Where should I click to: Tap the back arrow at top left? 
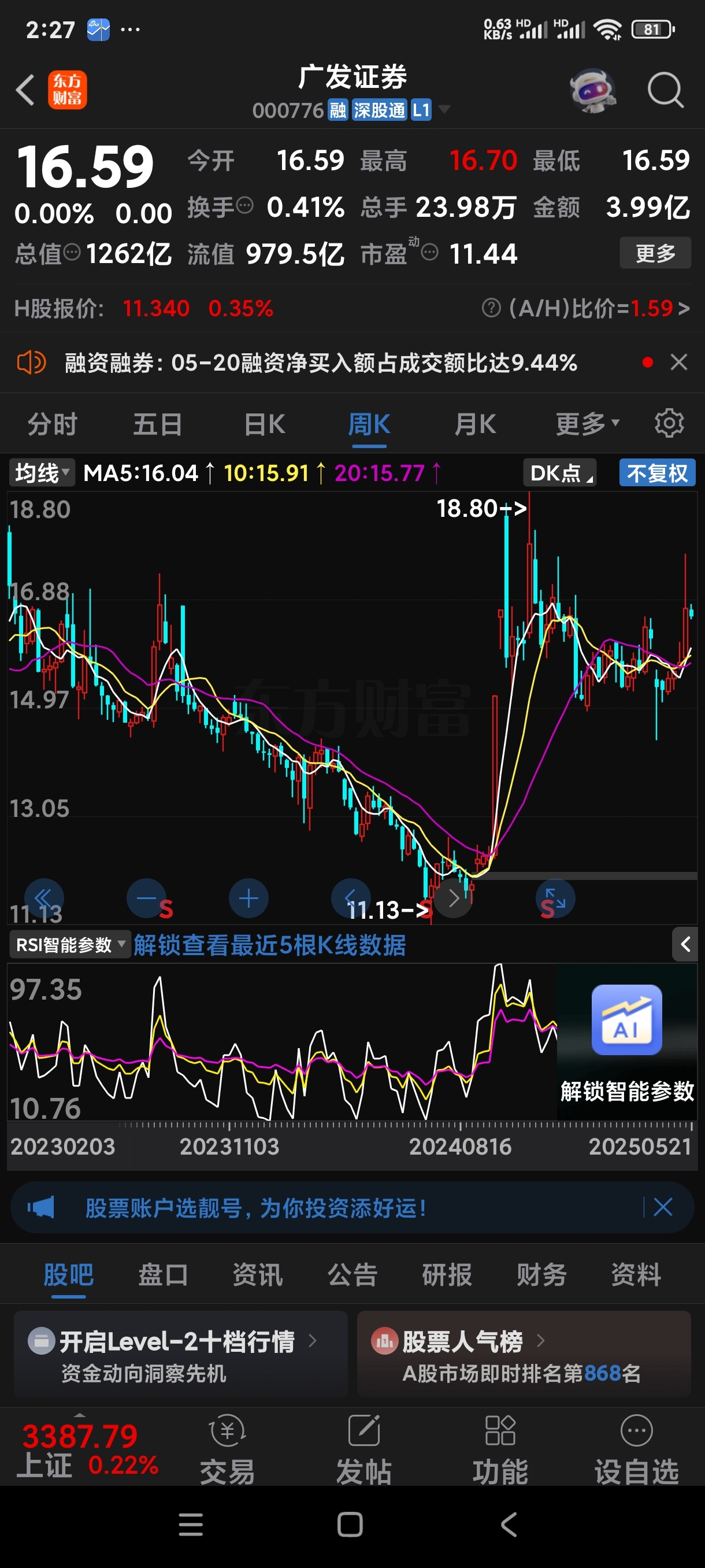tap(24, 90)
